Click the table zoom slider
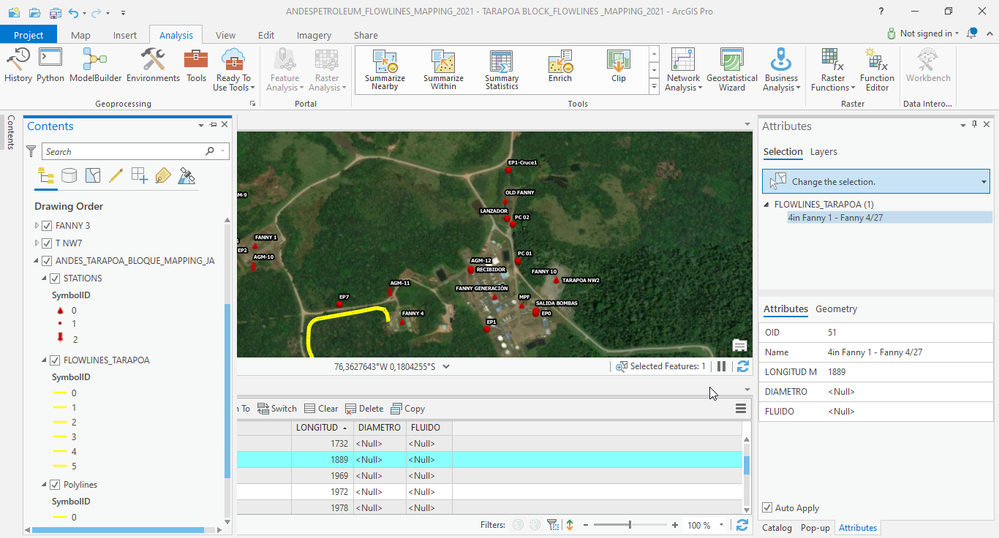The width and height of the screenshot is (999, 538). [629, 525]
